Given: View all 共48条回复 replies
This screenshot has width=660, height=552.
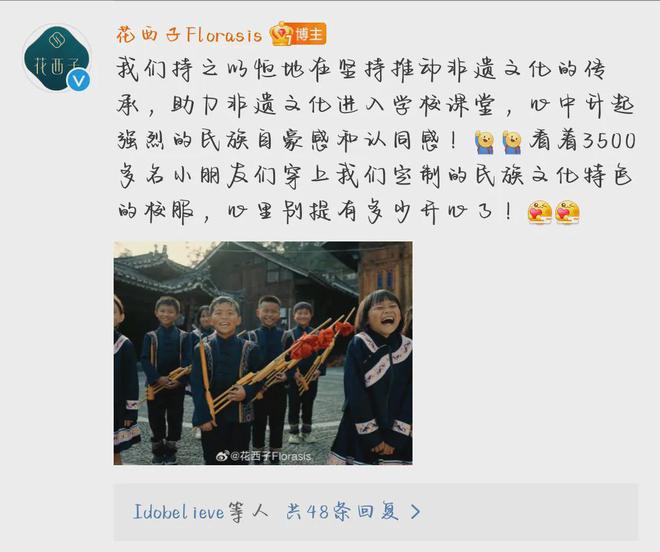Looking at the screenshot, I should 342,512.
